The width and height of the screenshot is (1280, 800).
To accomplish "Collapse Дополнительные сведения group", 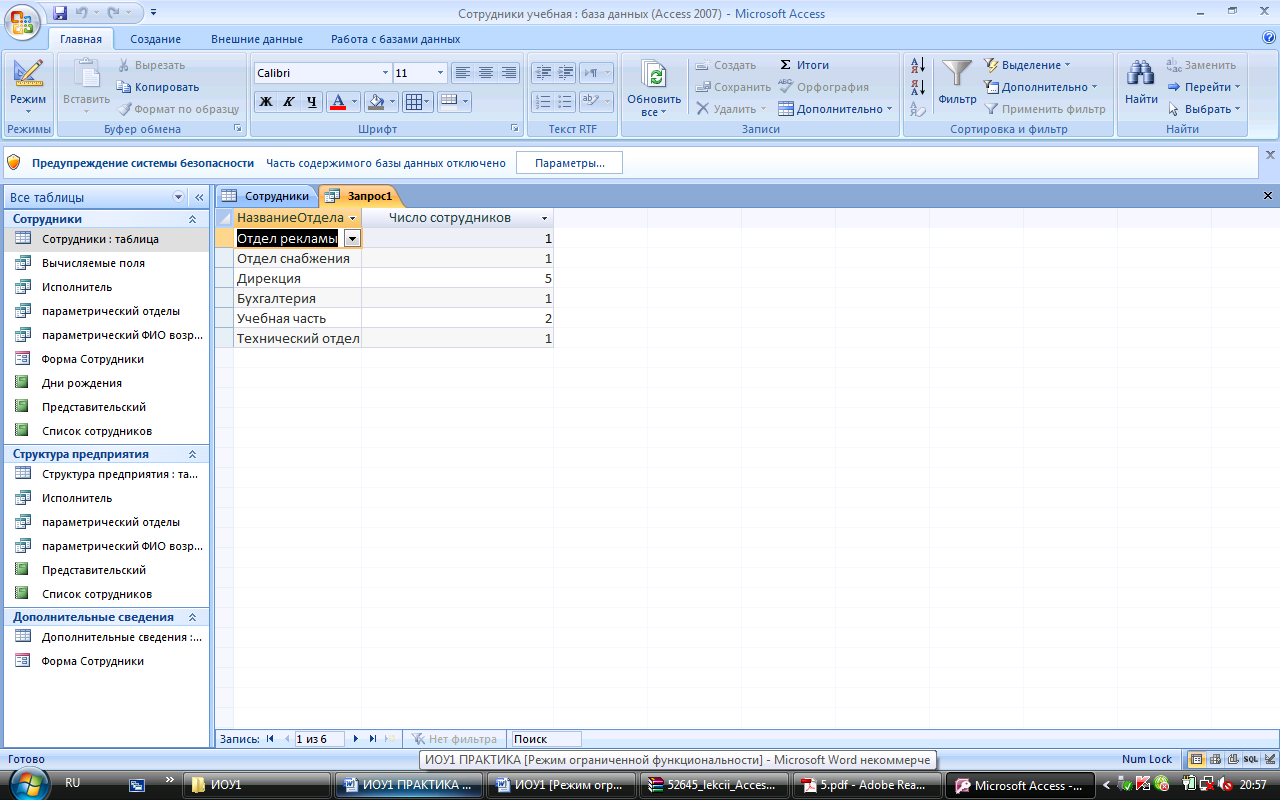I will tap(192, 617).
